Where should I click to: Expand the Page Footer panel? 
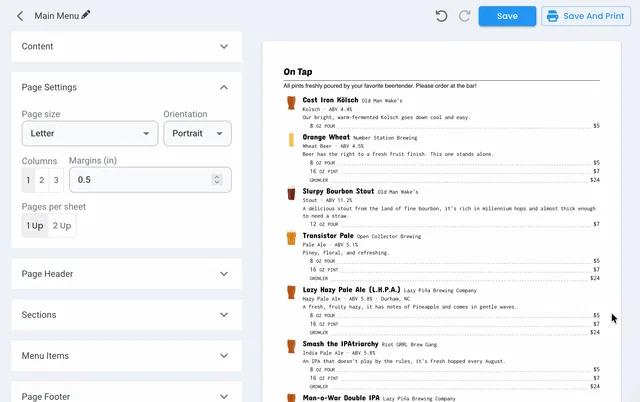[x=127, y=394]
